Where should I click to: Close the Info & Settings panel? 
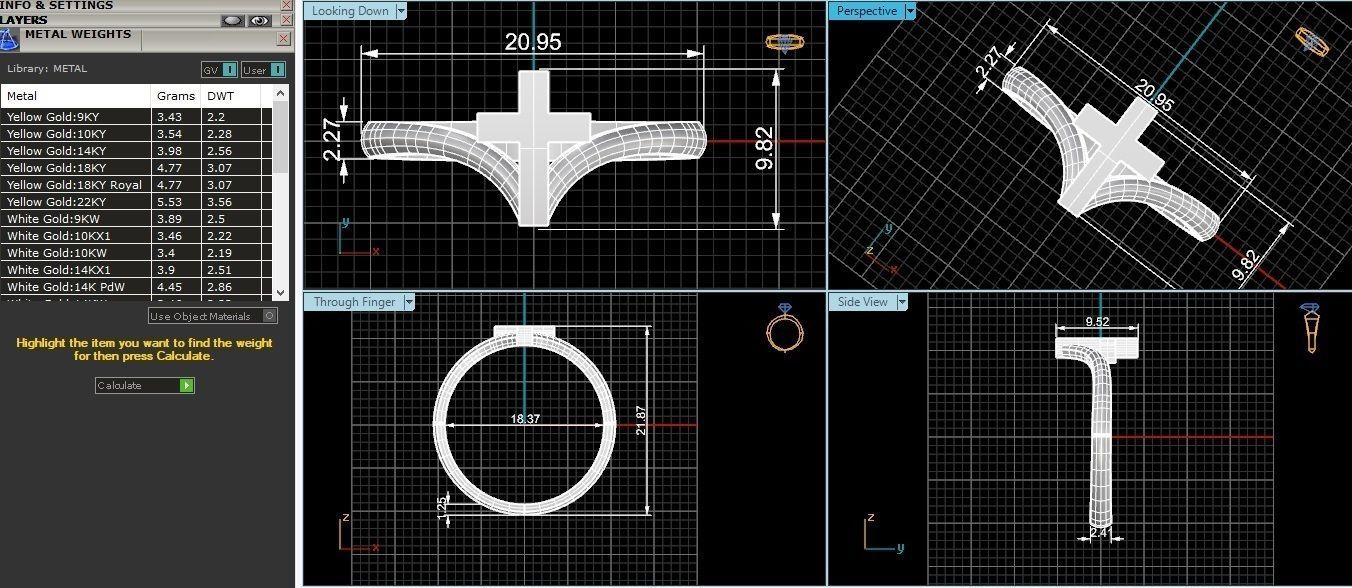click(287, 5)
